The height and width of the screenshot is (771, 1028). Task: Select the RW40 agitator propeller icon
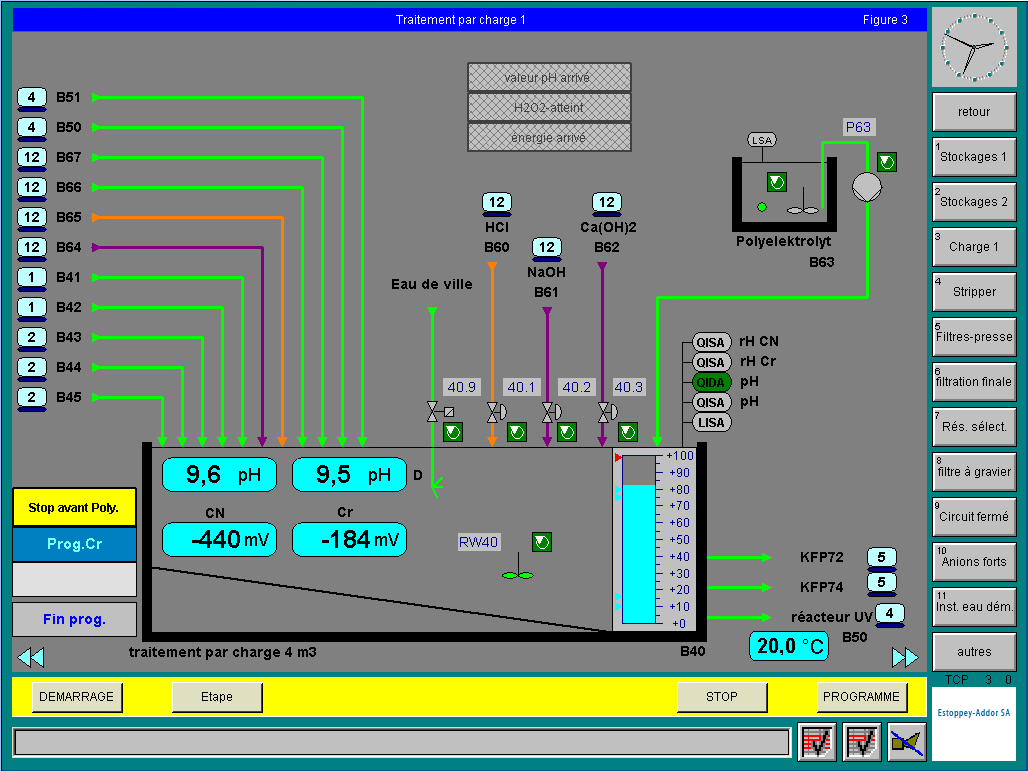pos(518,574)
